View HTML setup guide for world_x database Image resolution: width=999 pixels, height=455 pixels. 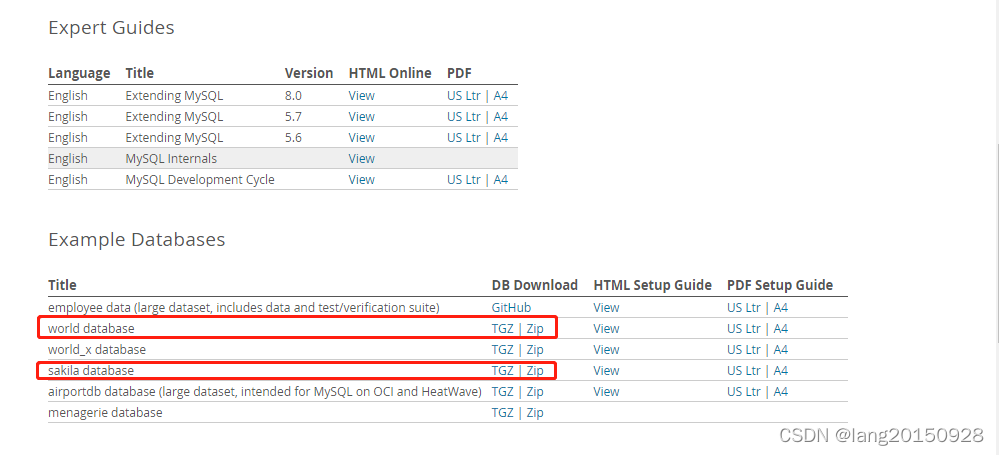point(606,350)
